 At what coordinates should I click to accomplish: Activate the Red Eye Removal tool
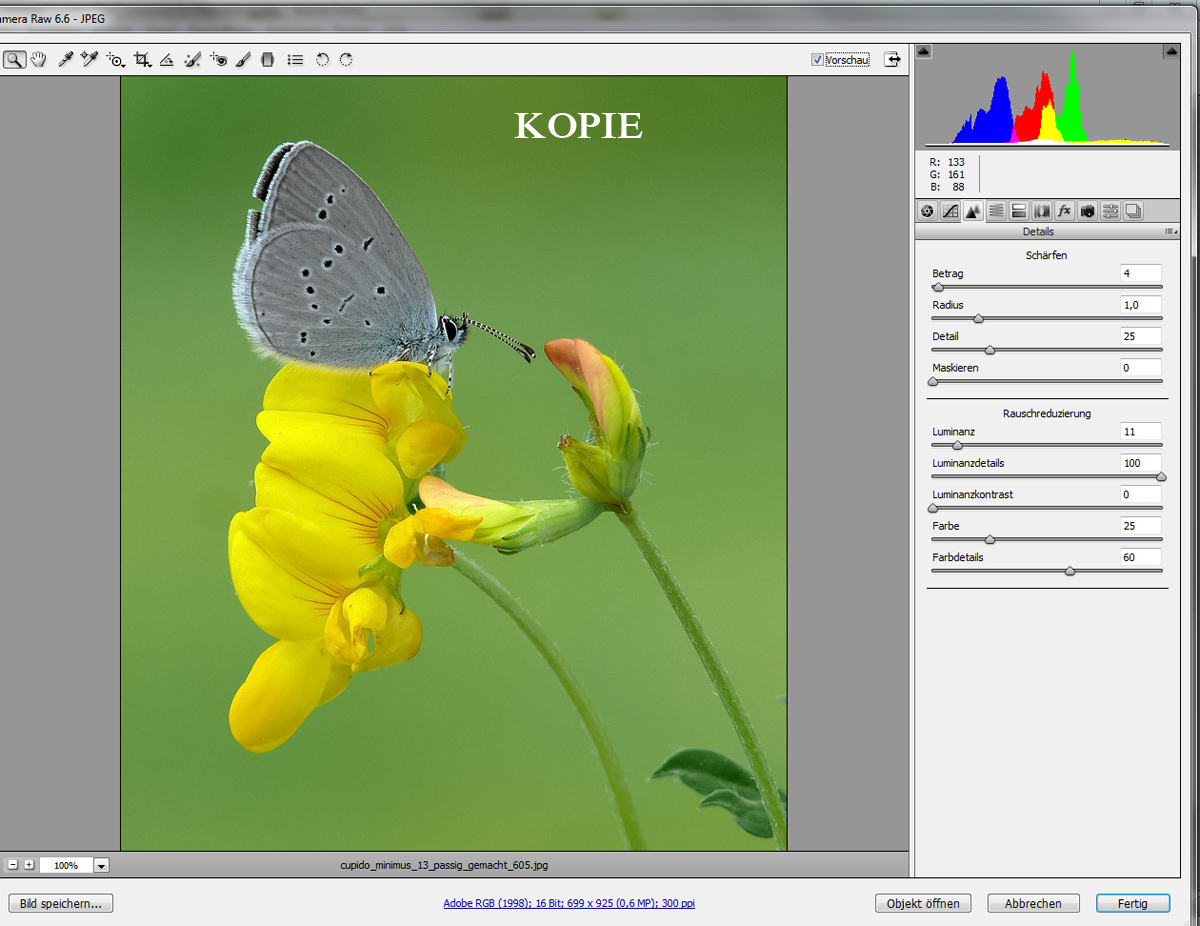click(x=219, y=60)
